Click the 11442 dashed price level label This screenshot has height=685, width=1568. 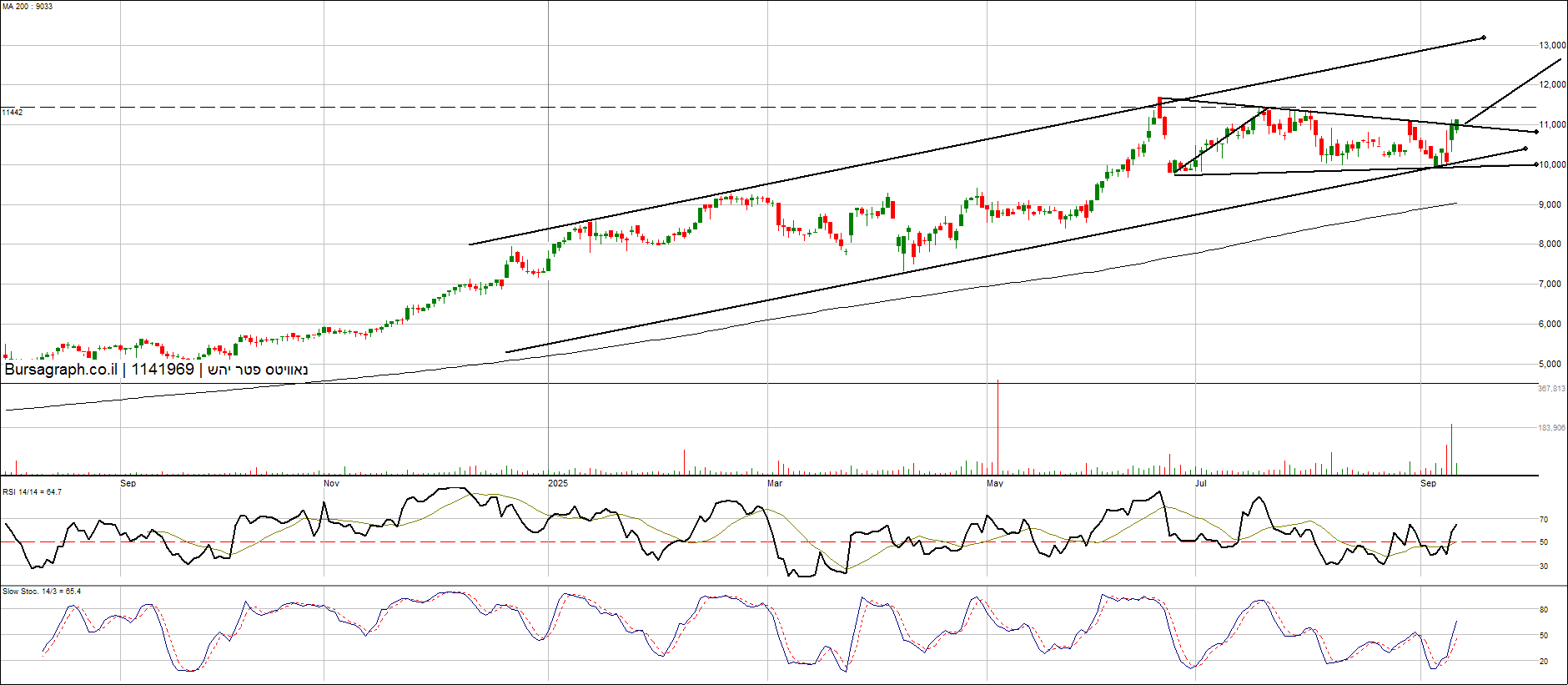(x=13, y=112)
